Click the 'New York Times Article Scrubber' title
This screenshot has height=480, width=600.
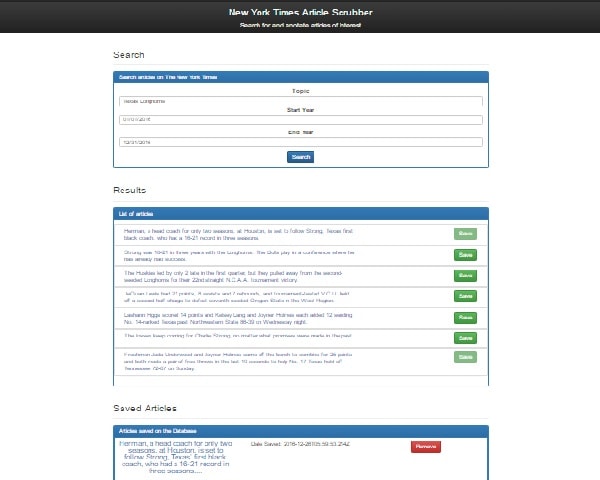pos(300,12)
